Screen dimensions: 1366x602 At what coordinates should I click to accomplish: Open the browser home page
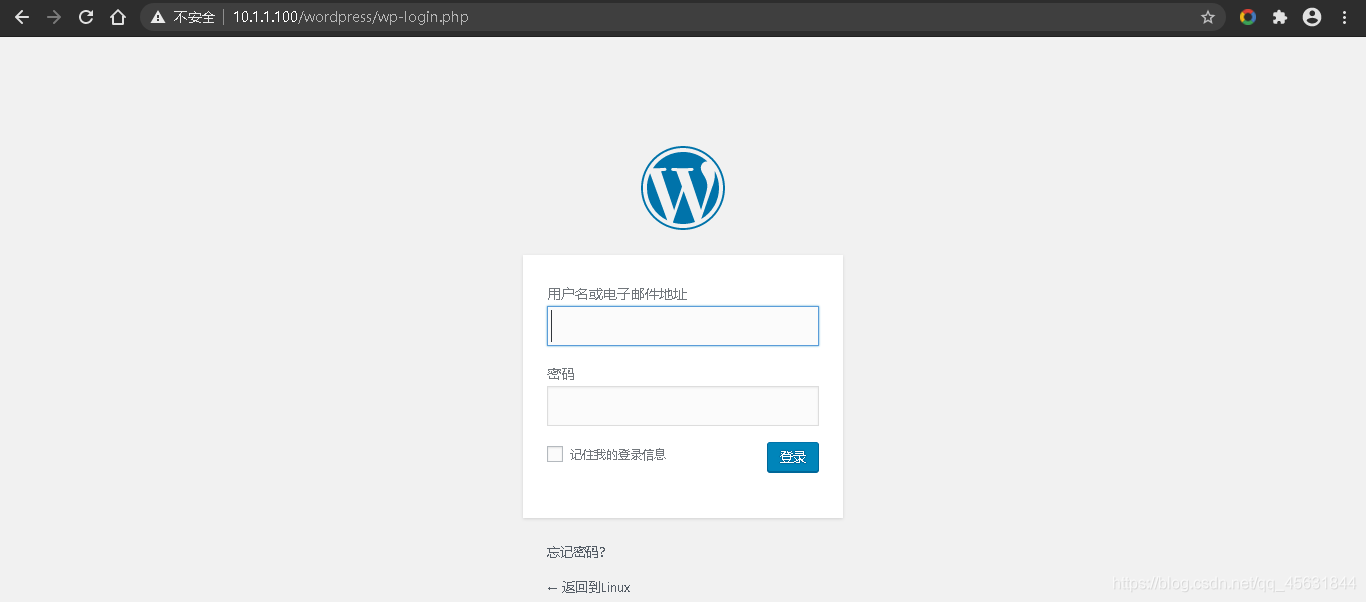click(118, 17)
